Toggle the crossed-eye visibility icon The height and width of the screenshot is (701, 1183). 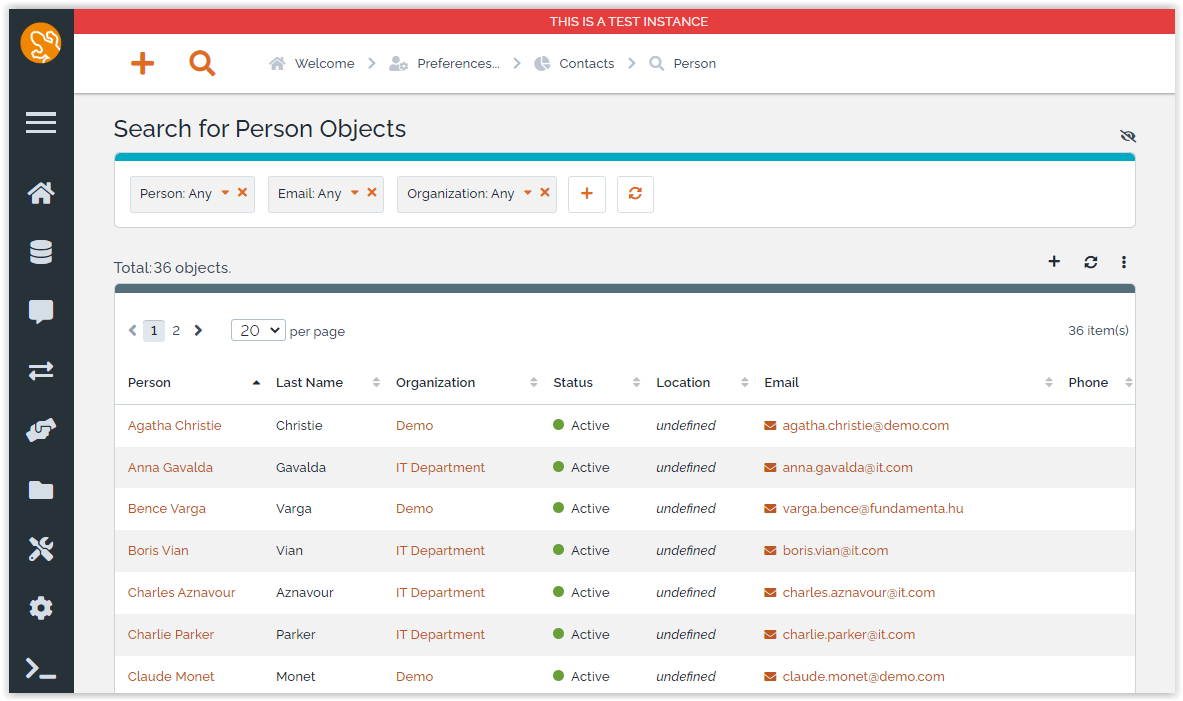pos(1128,136)
